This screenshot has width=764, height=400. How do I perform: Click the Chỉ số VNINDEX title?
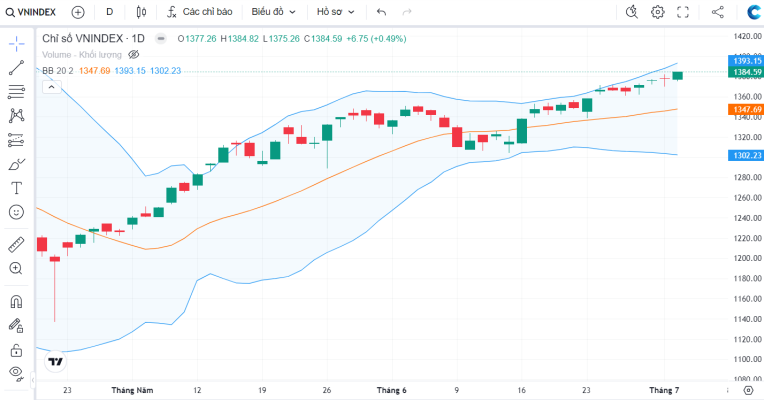(93, 38)
